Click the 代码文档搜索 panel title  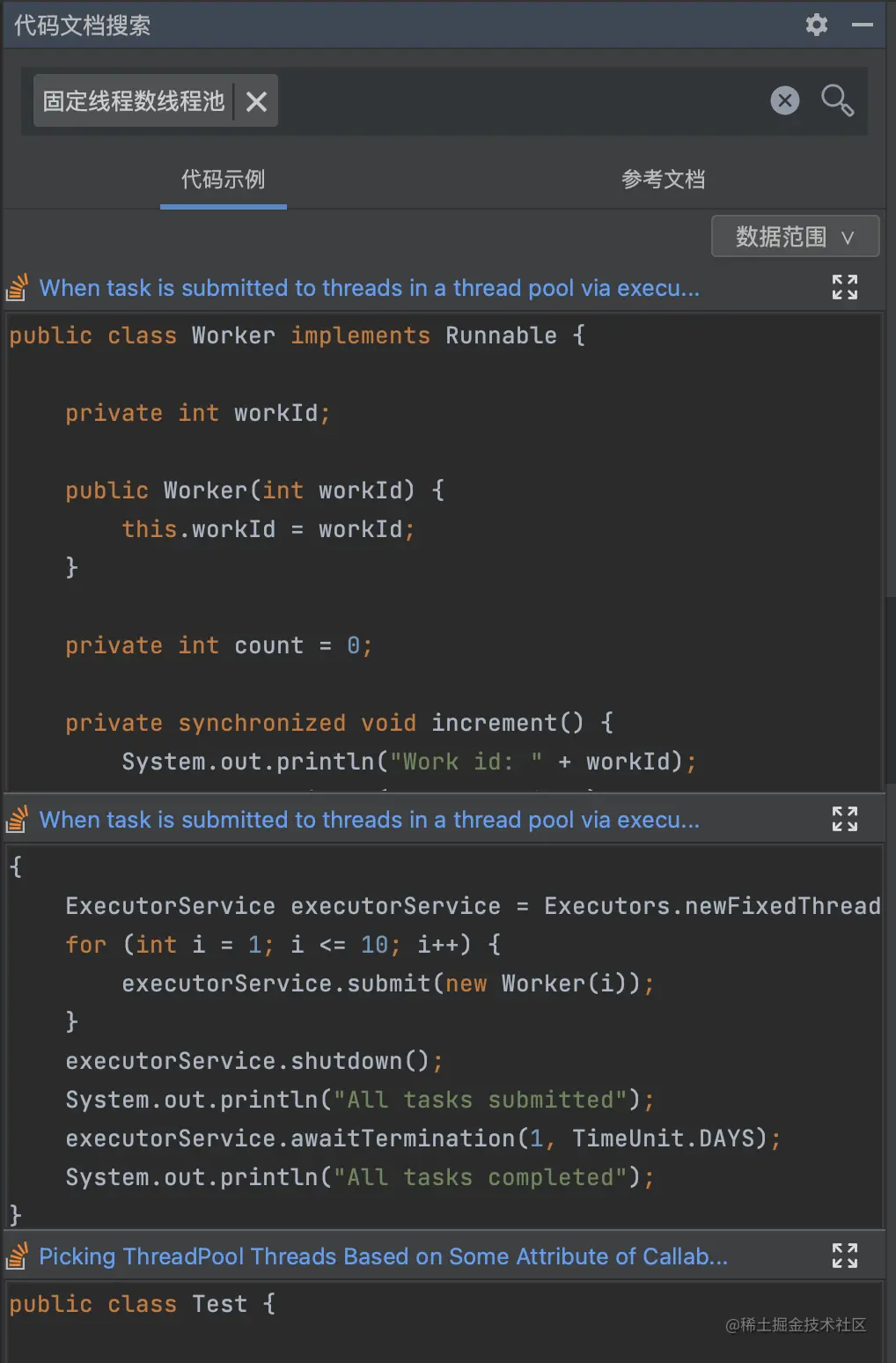click(x=82, y=26)
